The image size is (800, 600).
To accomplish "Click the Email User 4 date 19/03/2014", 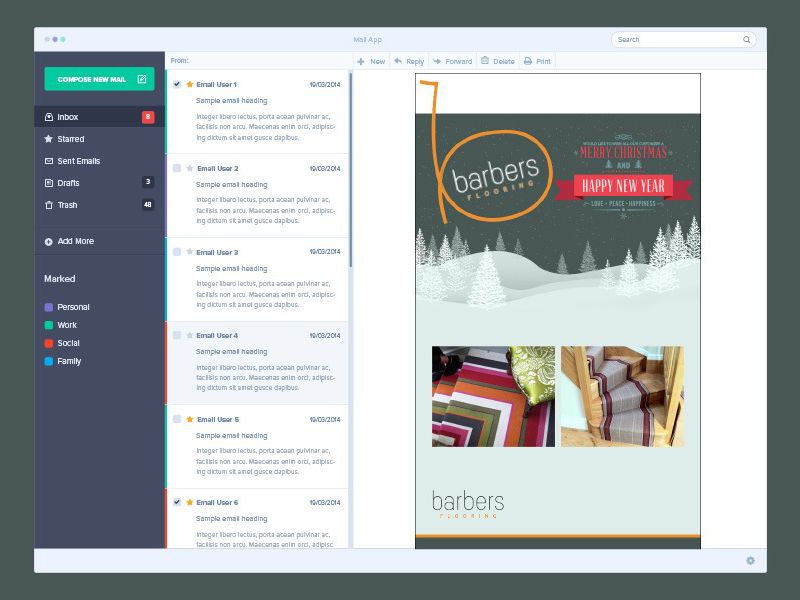I will (x=325, y=335).
